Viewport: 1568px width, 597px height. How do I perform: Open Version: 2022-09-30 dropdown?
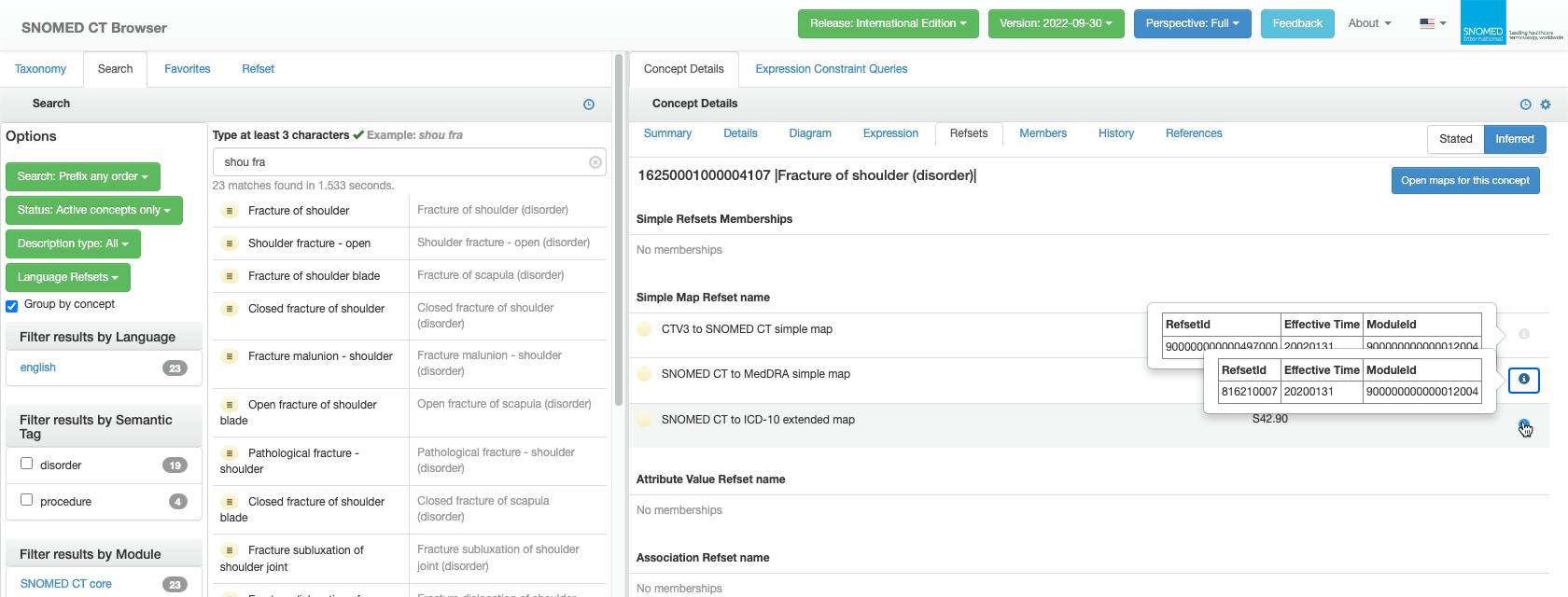click(x=1056, y=23)
